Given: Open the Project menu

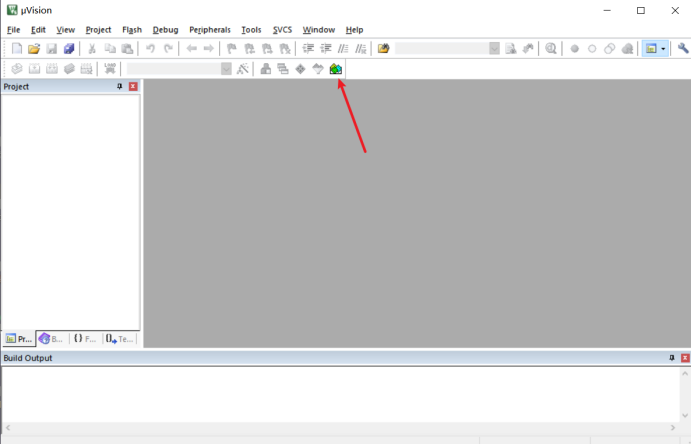Looking at the screenshot, I should tap(98, 30).
